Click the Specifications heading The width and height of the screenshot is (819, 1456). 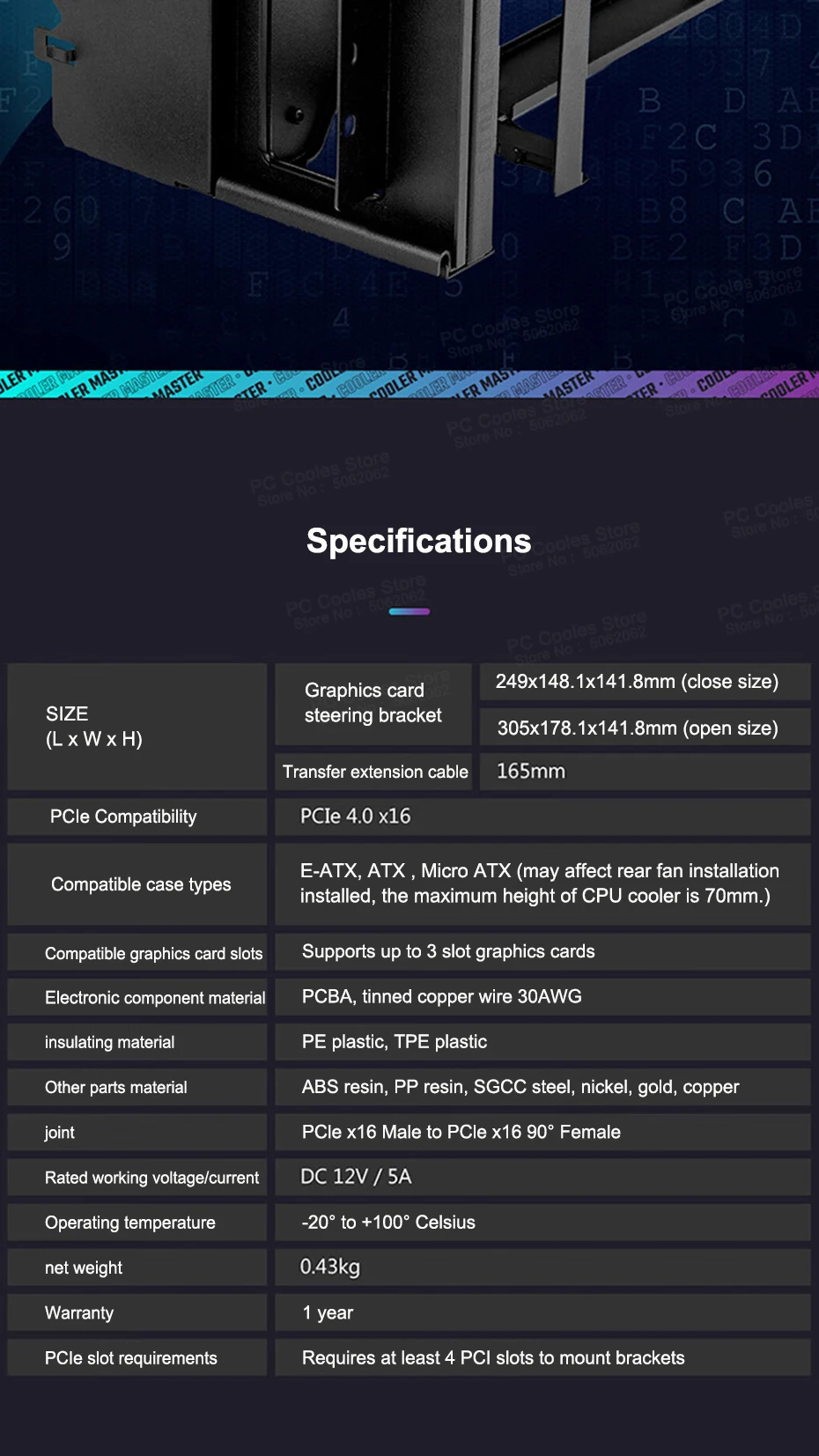coord(418,541)
